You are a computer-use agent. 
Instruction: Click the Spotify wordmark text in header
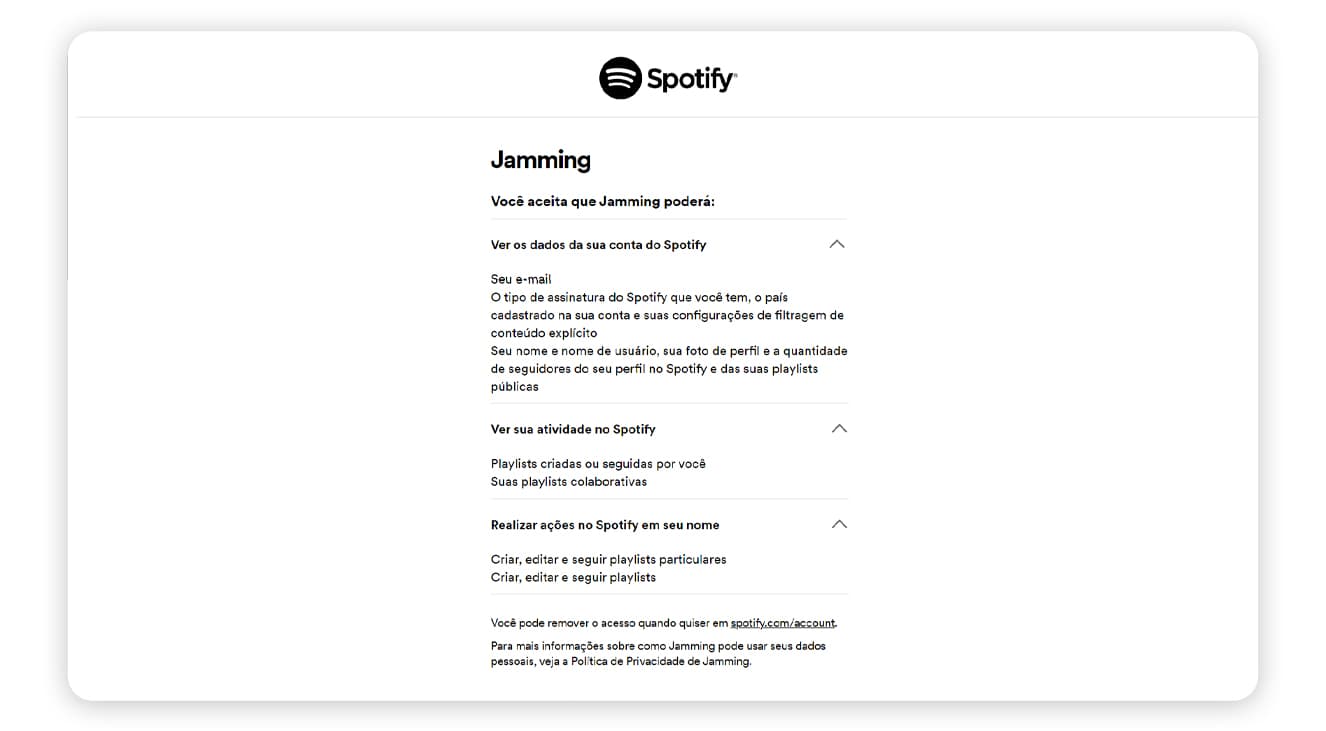coord(692,79)
